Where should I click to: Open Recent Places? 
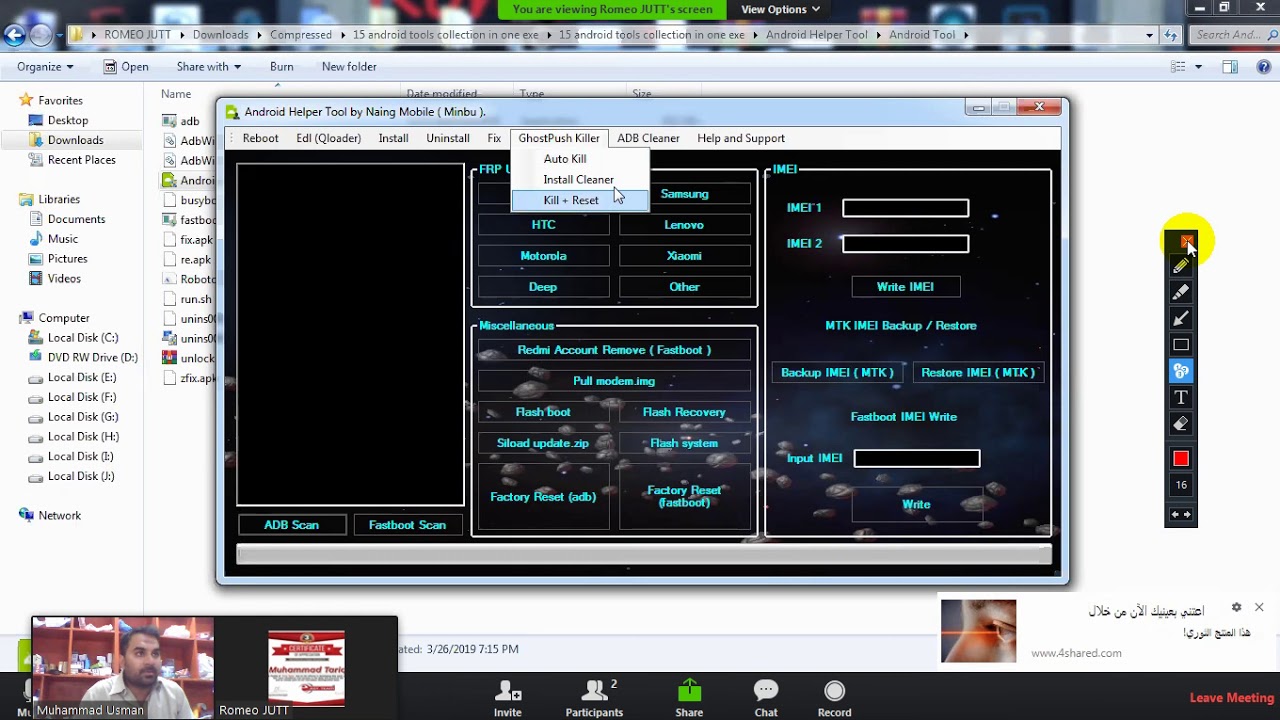[81, 160]
